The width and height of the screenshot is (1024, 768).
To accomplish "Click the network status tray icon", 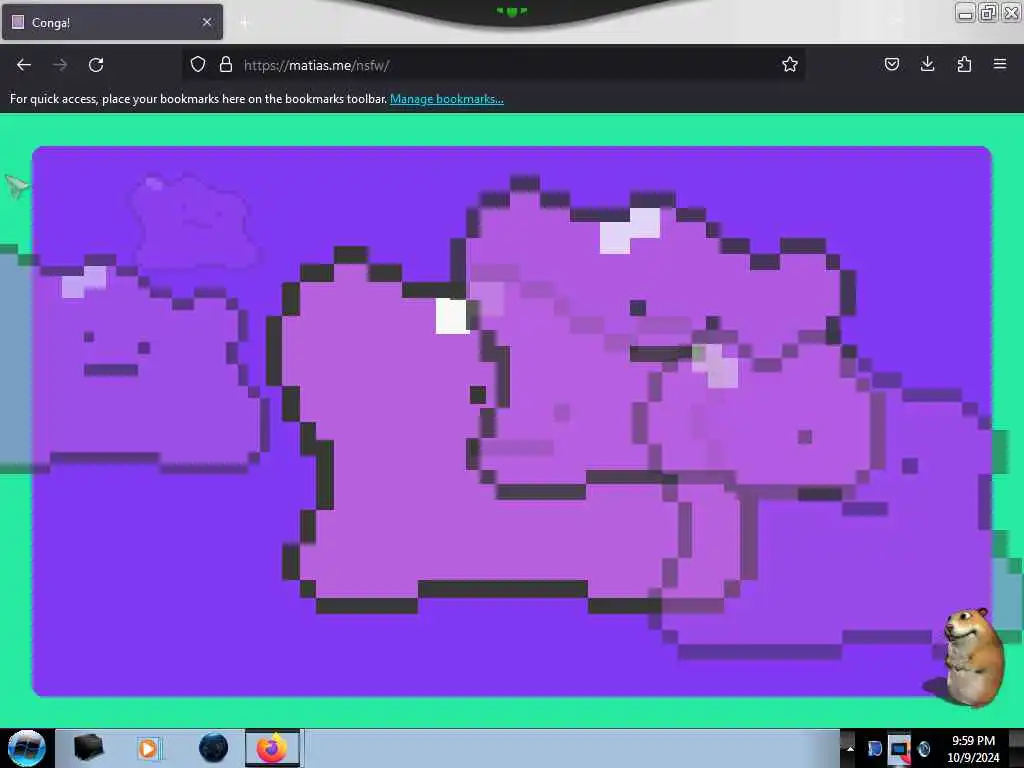I will (x=899, y=748).
